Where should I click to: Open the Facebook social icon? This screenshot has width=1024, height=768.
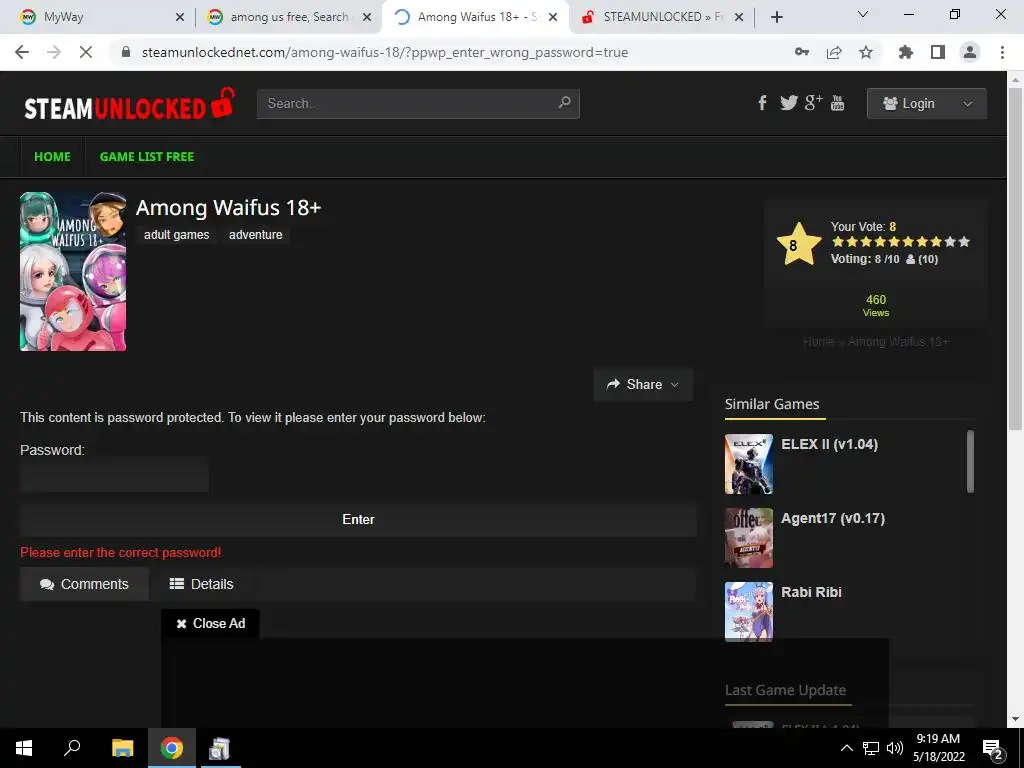point(762,103)
